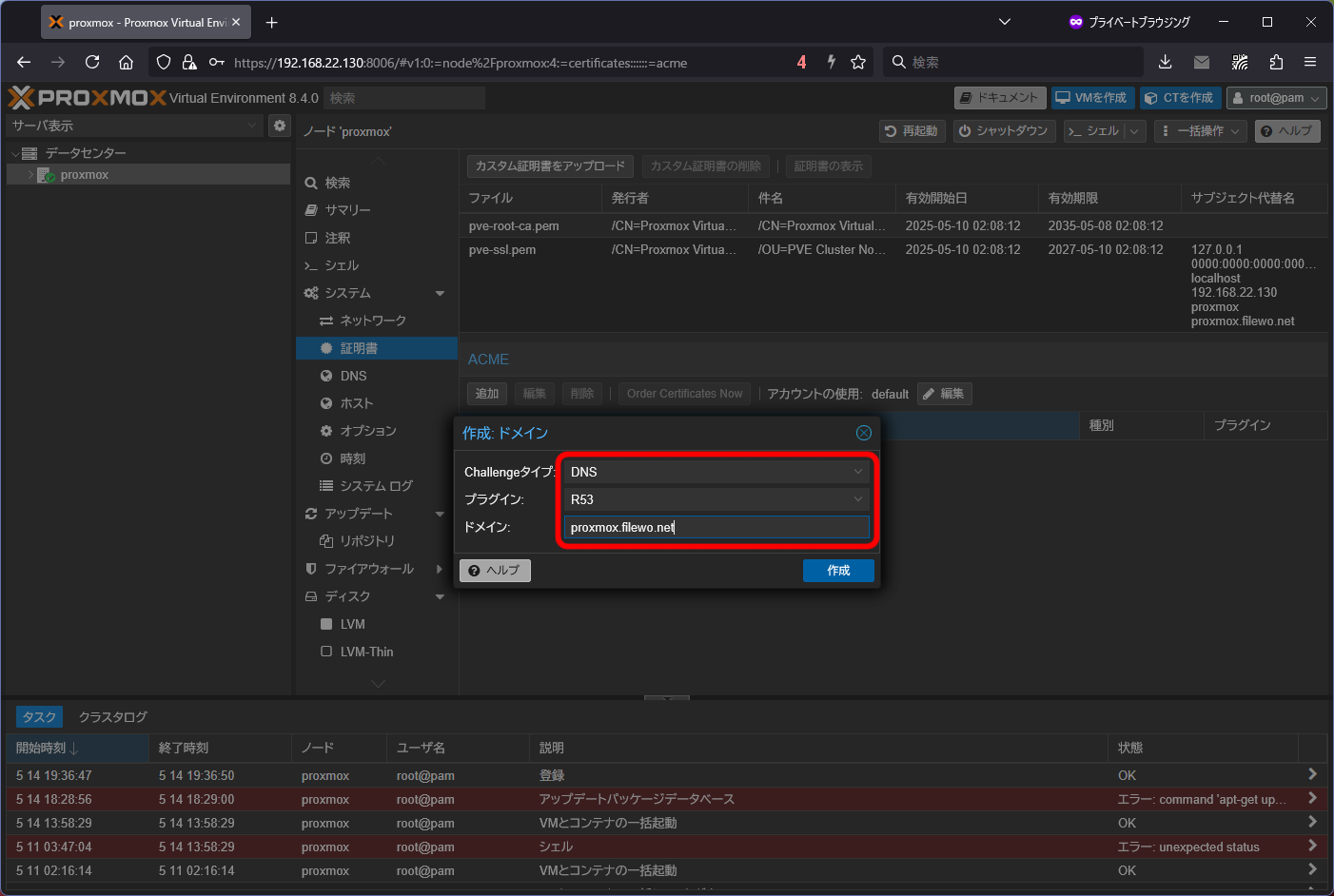Open Firefox hamburger menu

pos(1310,62)
